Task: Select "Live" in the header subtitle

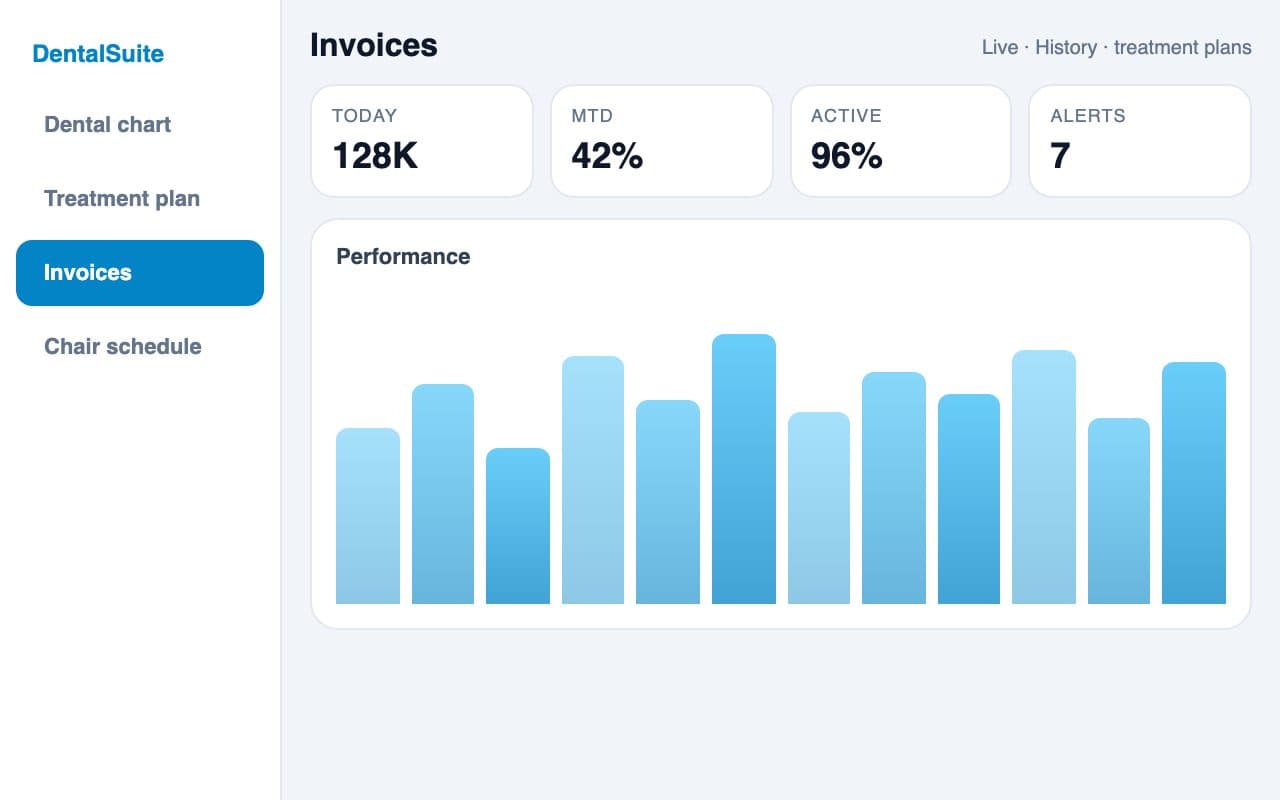Action: point(1000,47)
